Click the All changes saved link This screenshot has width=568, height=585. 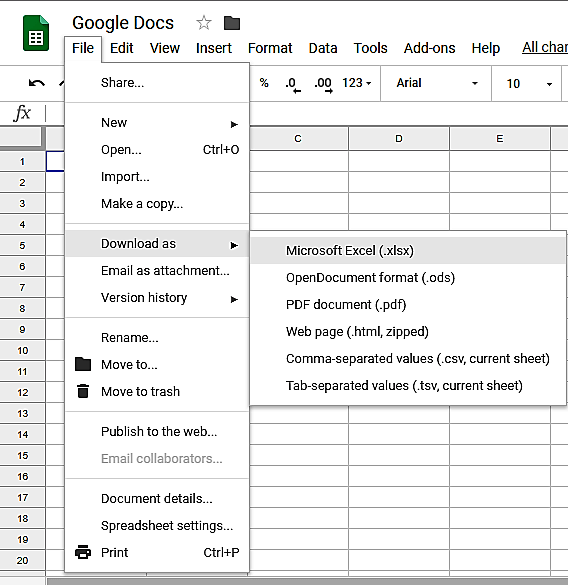[x=545, y=47]
